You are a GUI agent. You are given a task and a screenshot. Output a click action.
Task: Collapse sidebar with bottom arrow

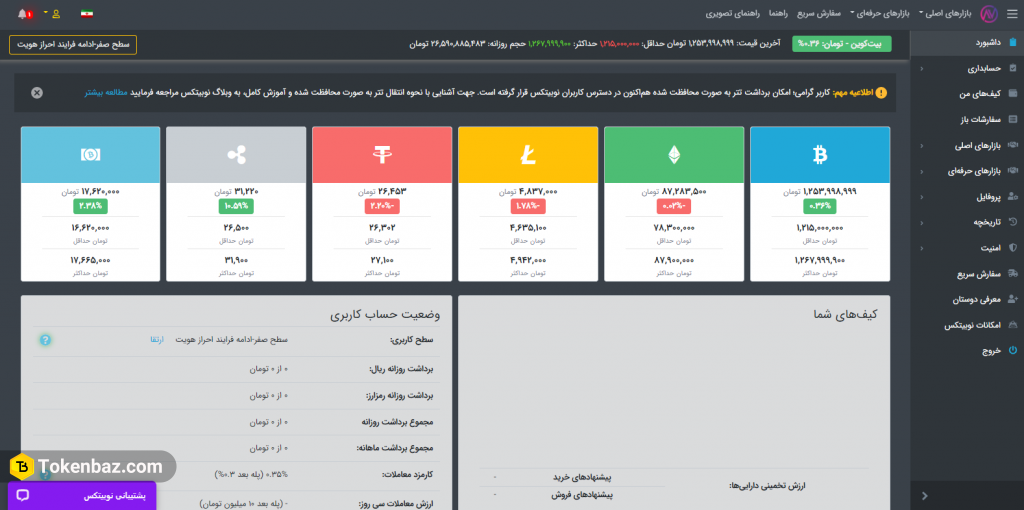[x=924, y=496]
